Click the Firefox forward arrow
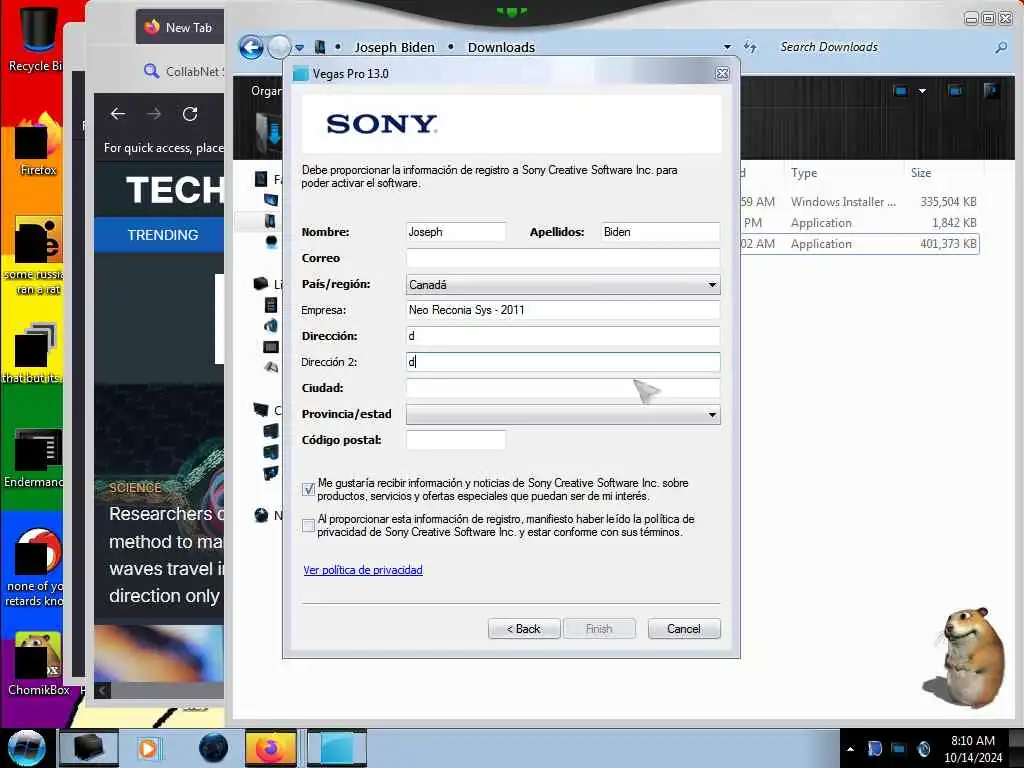 [154, 114]
